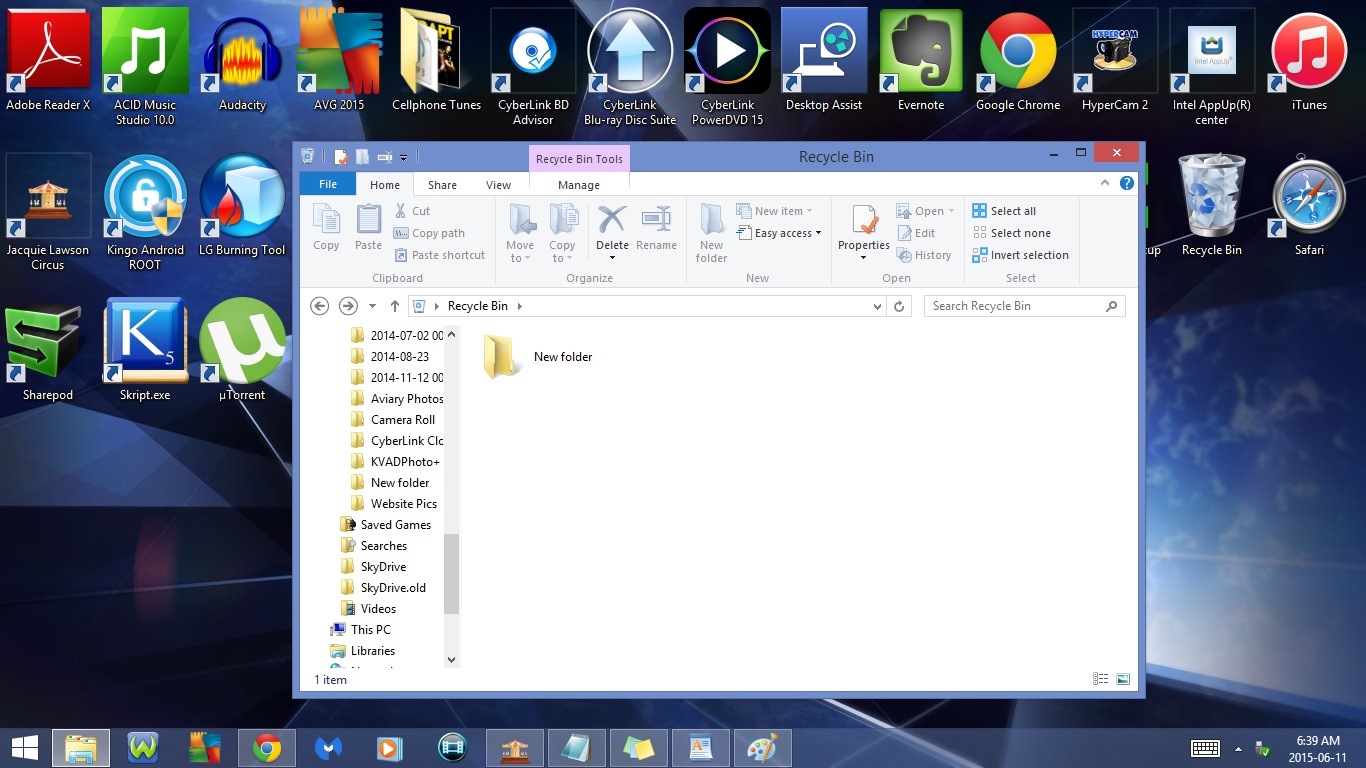1366x768 pixels.
Task: Switch to large icons view button
Action: pyautogui.click(x=1123, y=679)
